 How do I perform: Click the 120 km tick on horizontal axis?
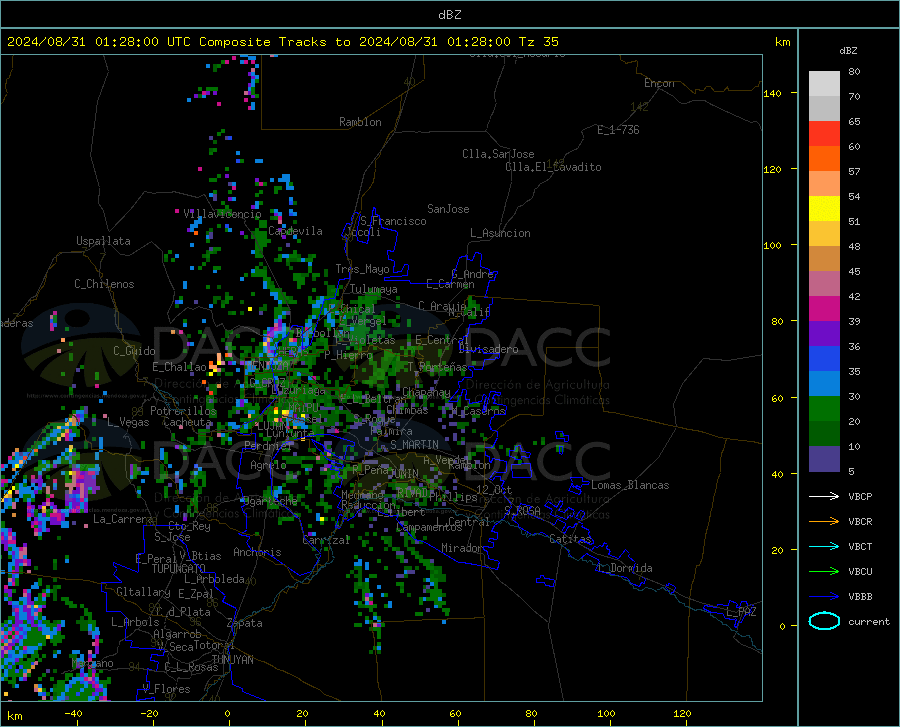[682, 713]
